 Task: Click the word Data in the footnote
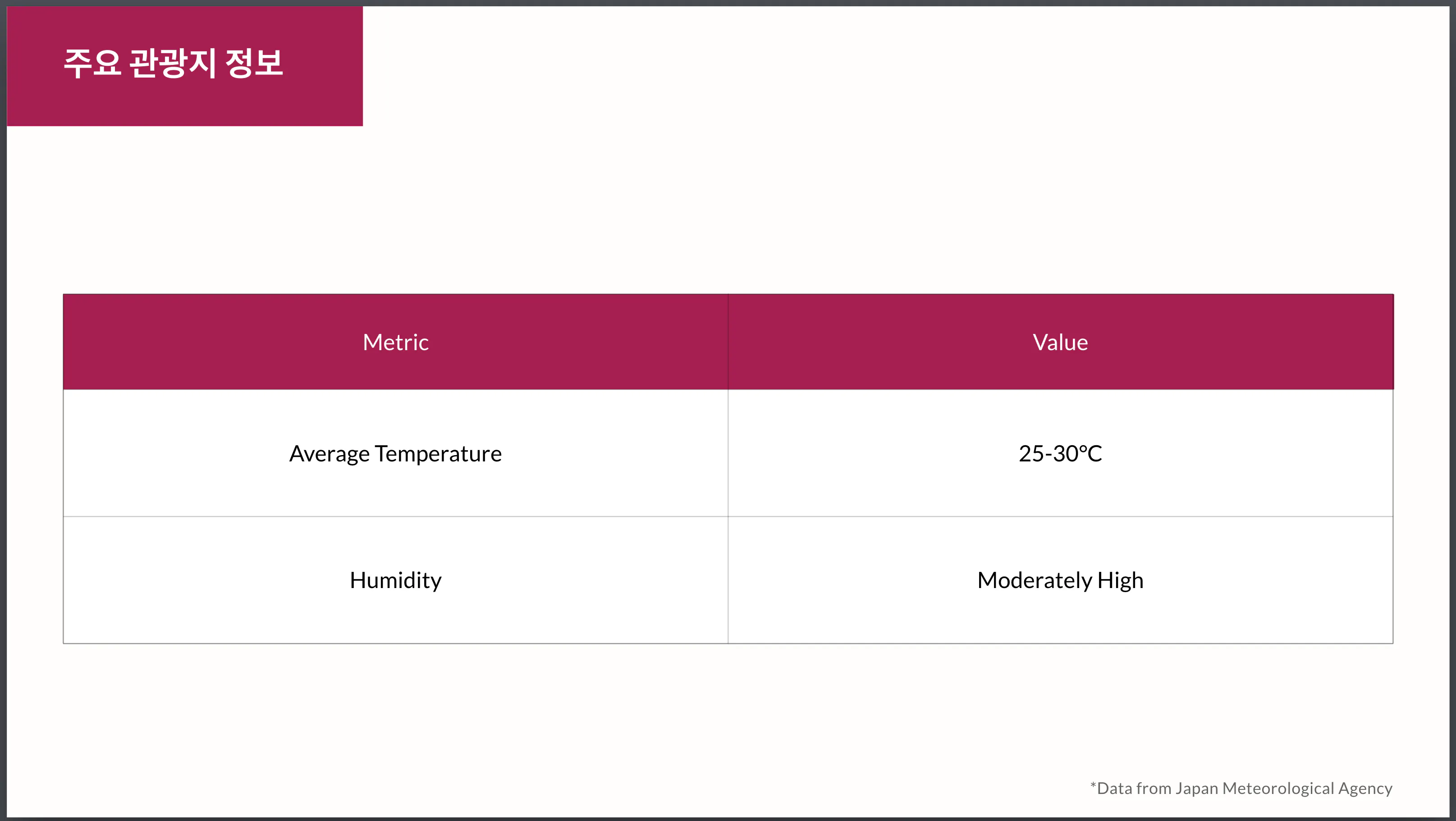[x=1115, y=788]
